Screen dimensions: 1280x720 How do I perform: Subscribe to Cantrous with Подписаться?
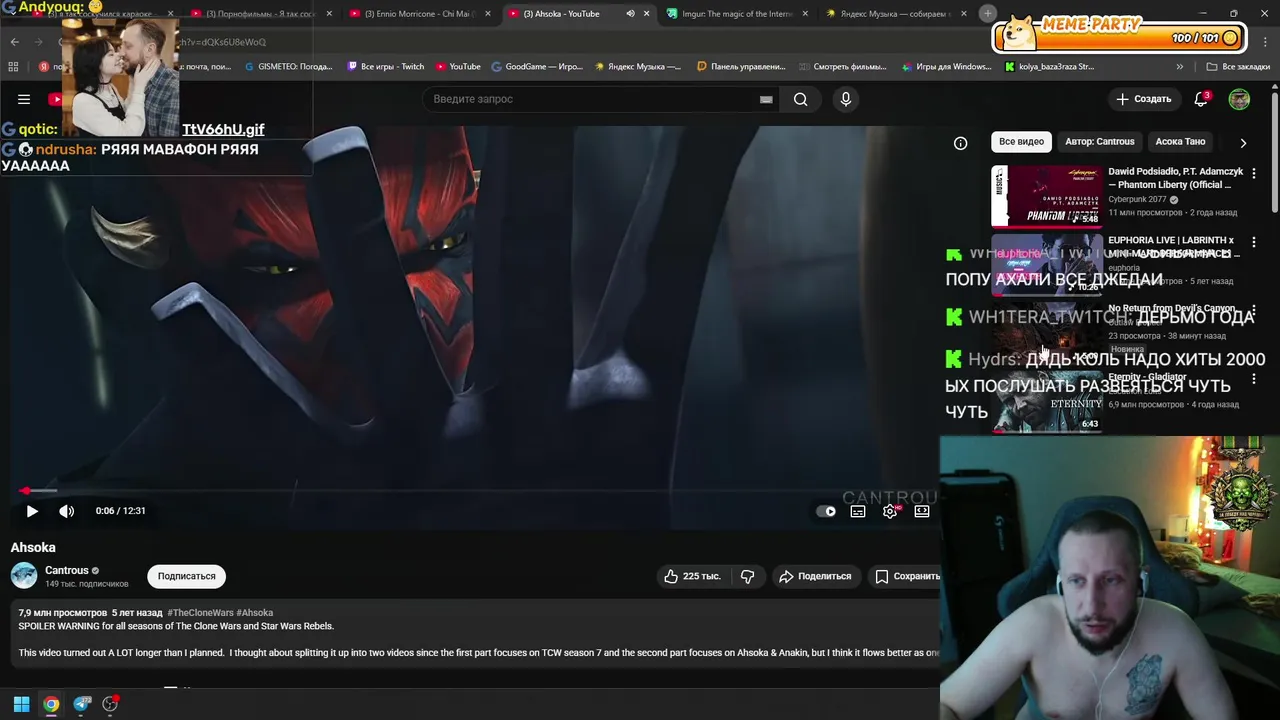pyautogui.click(x=186, y=576)
